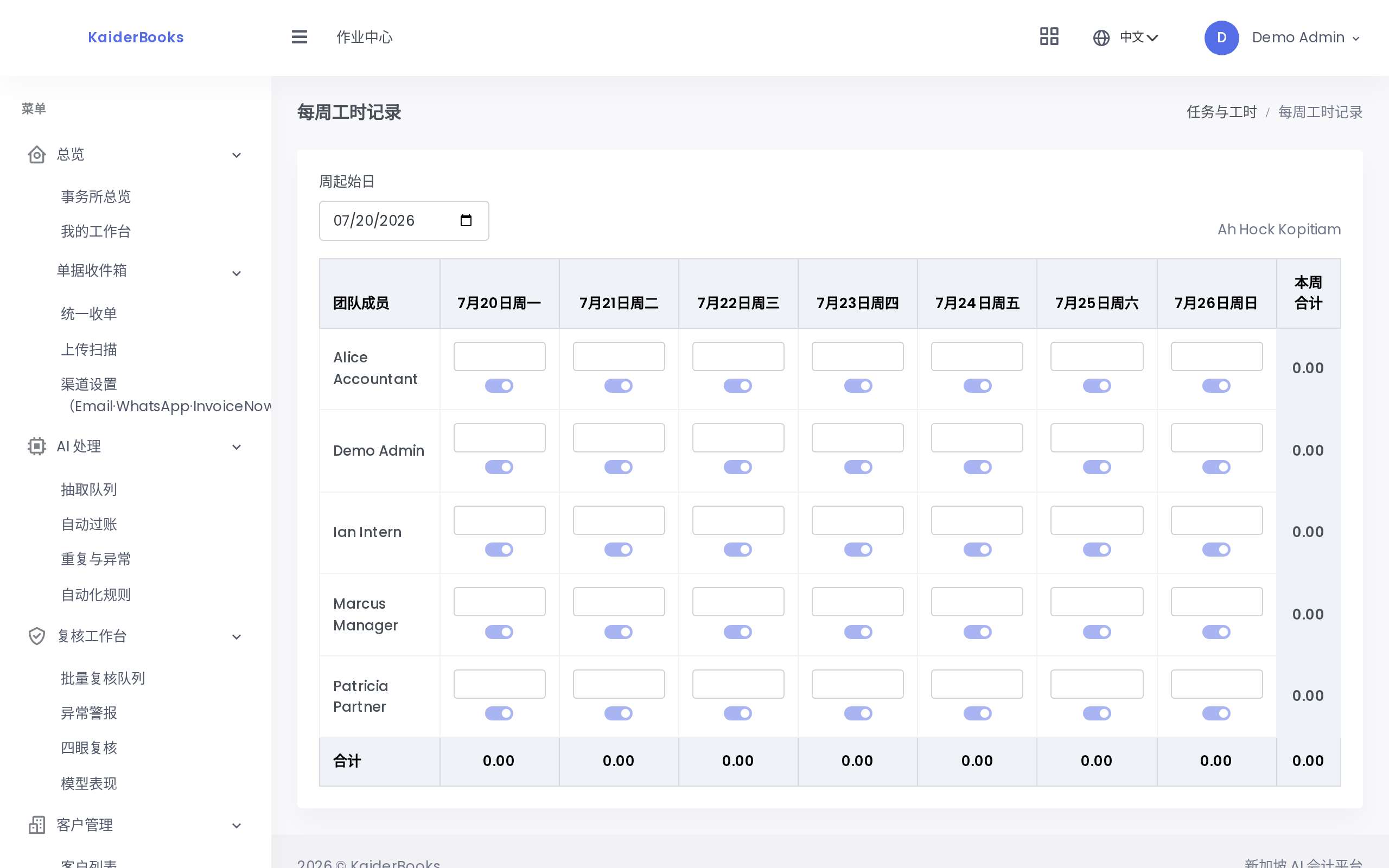Click the 合计 row label

[x=347, y=761]
